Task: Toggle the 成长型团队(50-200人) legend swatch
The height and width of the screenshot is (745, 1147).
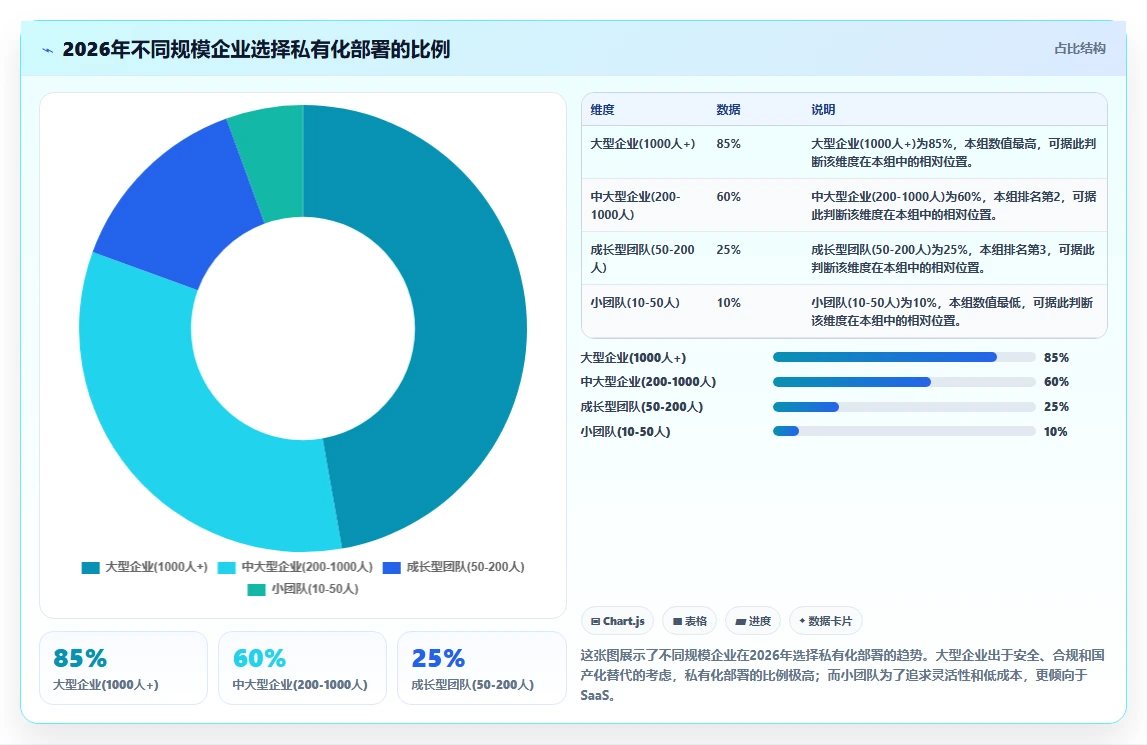Action: 391,567
